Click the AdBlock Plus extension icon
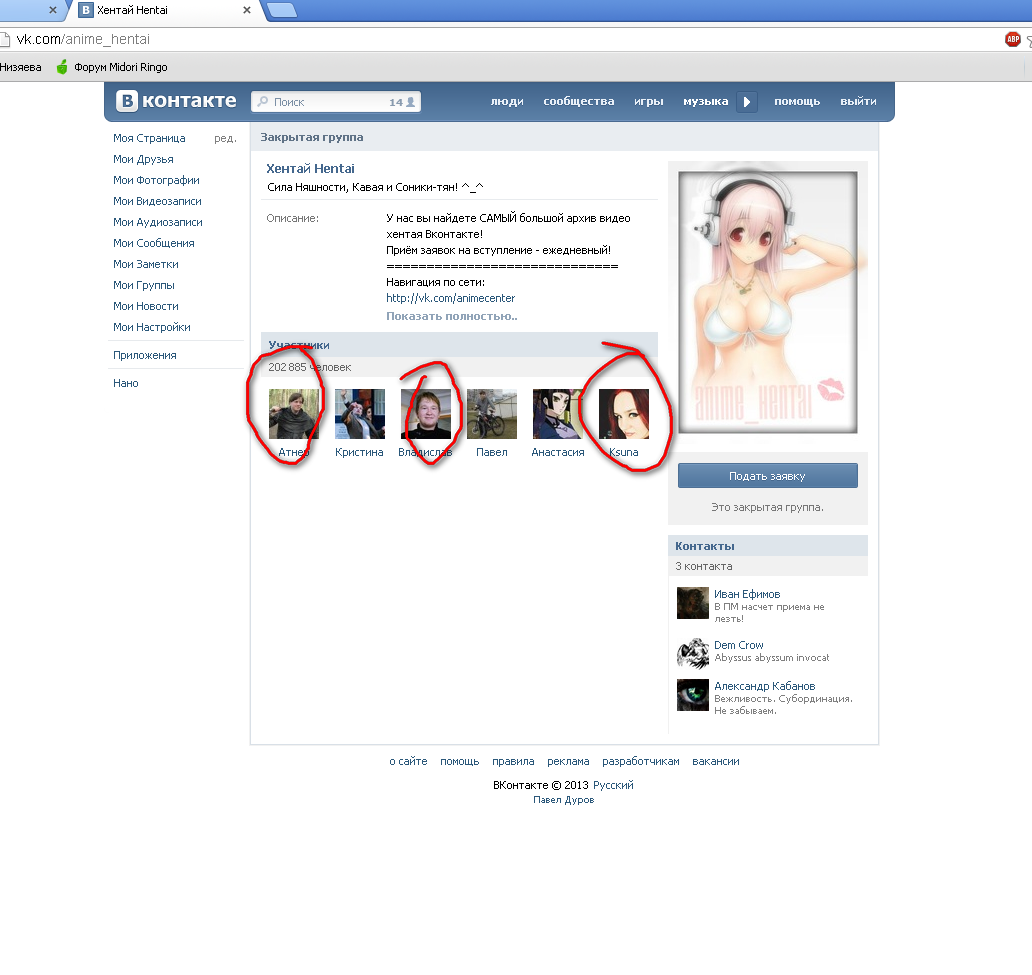The image size is (1032, 975). tap(1013, 40)
